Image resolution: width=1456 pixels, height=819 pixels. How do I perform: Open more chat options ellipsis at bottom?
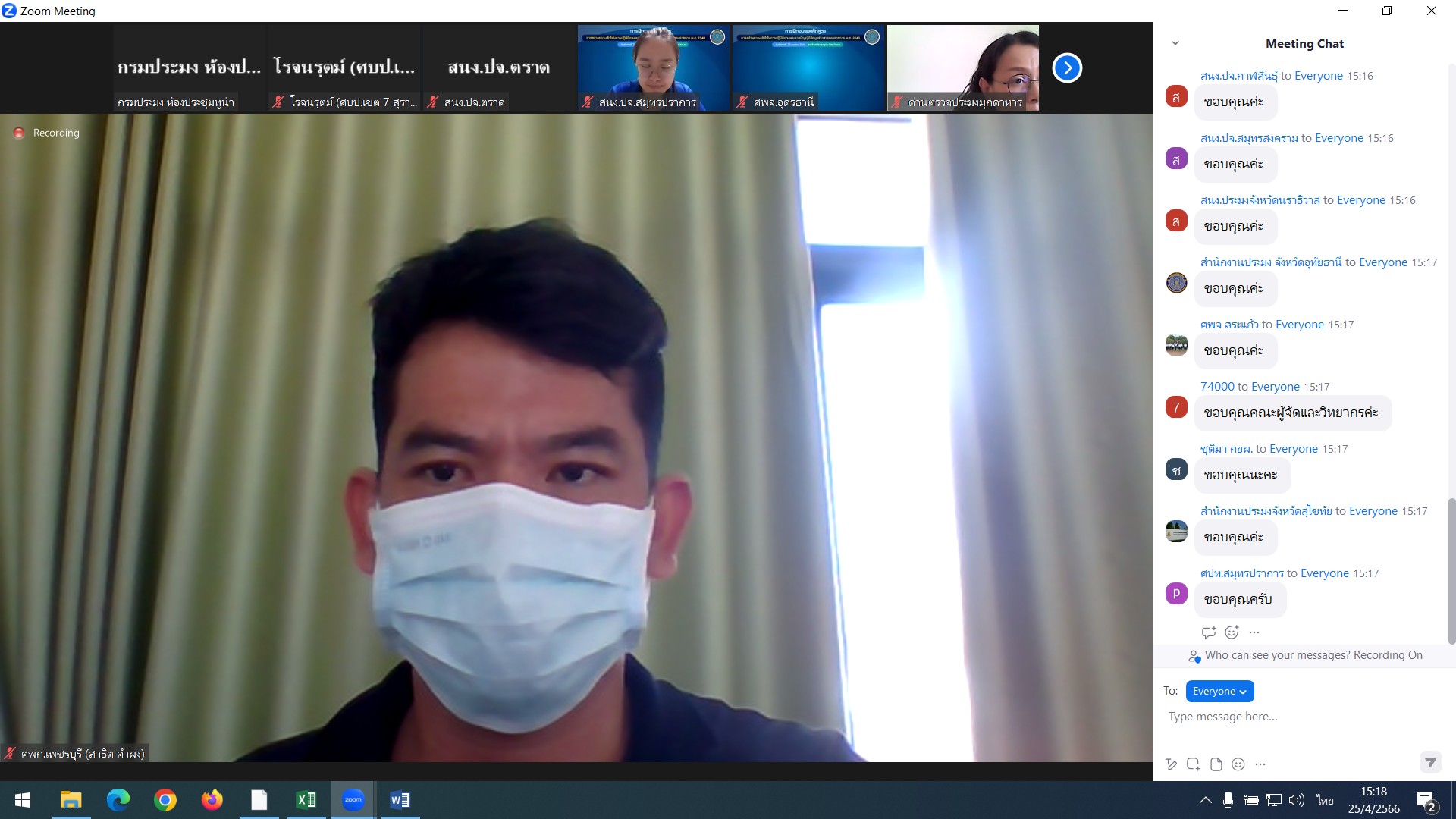coord(1260,764)
